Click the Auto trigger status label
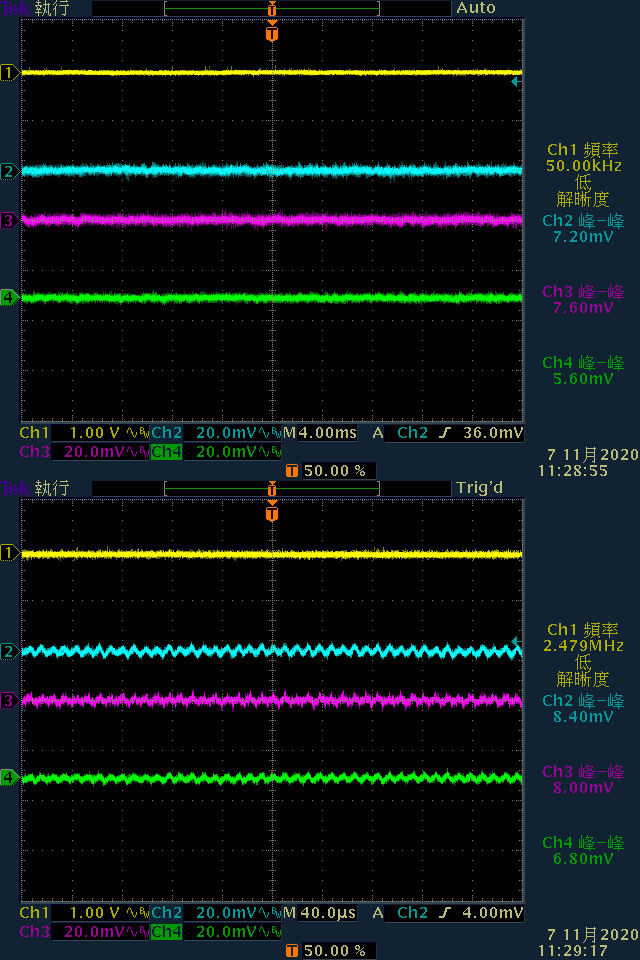The width and height of the screenshot is (640, 960). coord(476,8)
